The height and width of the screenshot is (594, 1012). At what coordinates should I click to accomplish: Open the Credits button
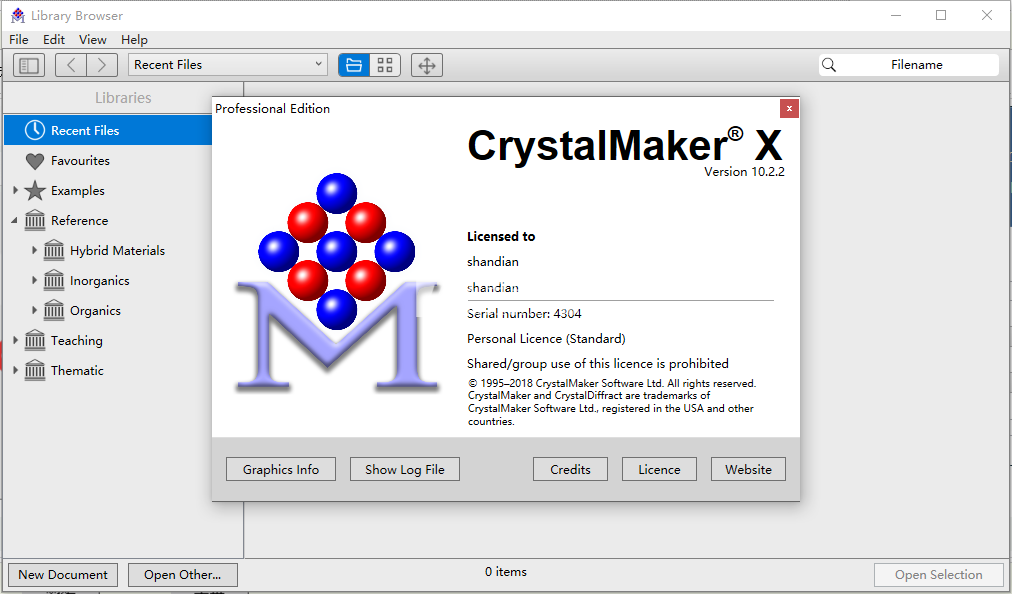571,469
